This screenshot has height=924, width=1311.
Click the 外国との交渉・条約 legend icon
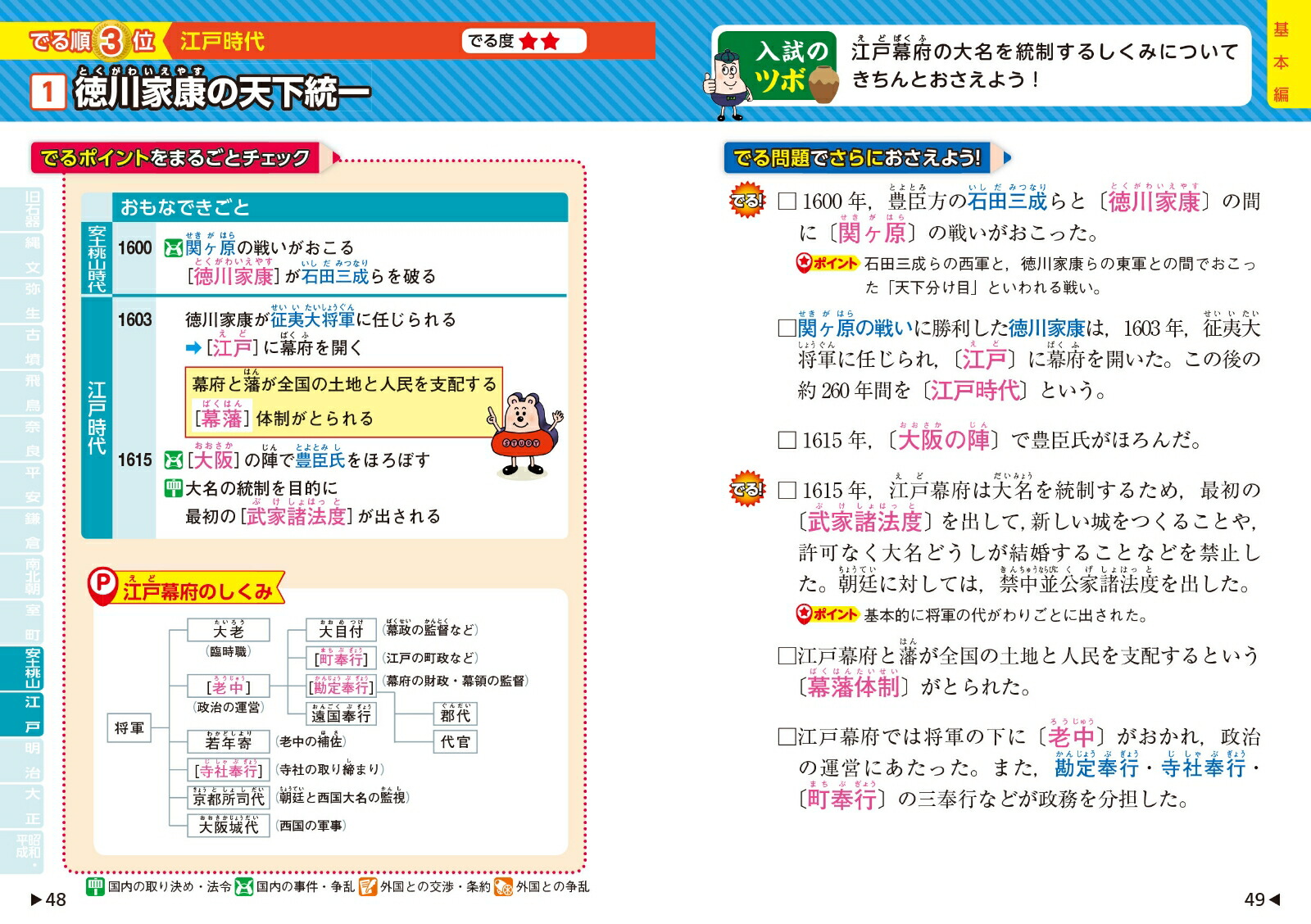pyautogui.click(x=367, y=886)
